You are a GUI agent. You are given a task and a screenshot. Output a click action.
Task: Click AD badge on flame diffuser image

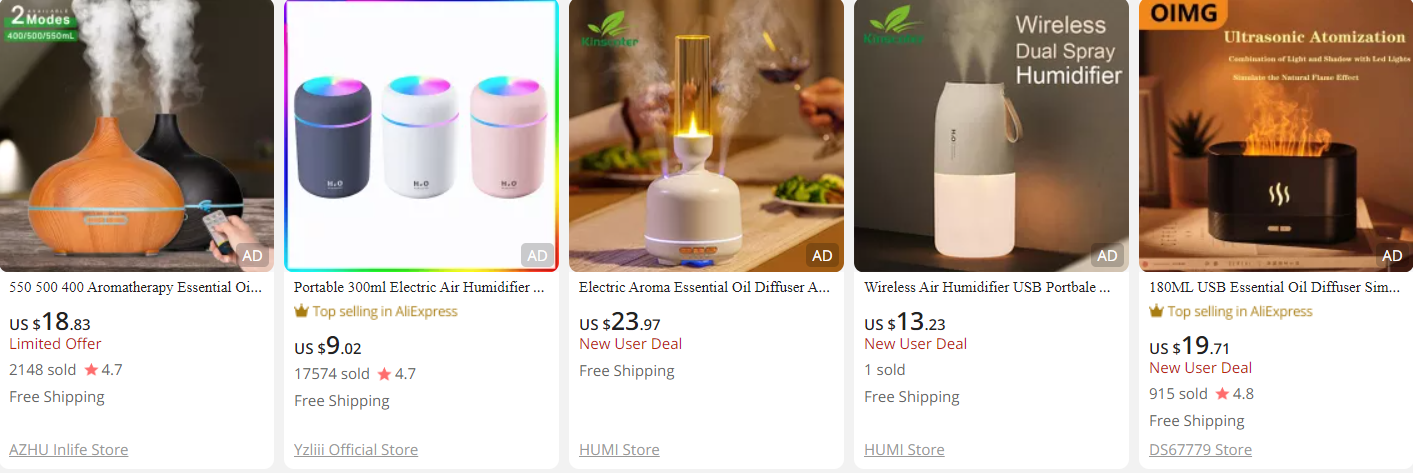click(1392, 255)
